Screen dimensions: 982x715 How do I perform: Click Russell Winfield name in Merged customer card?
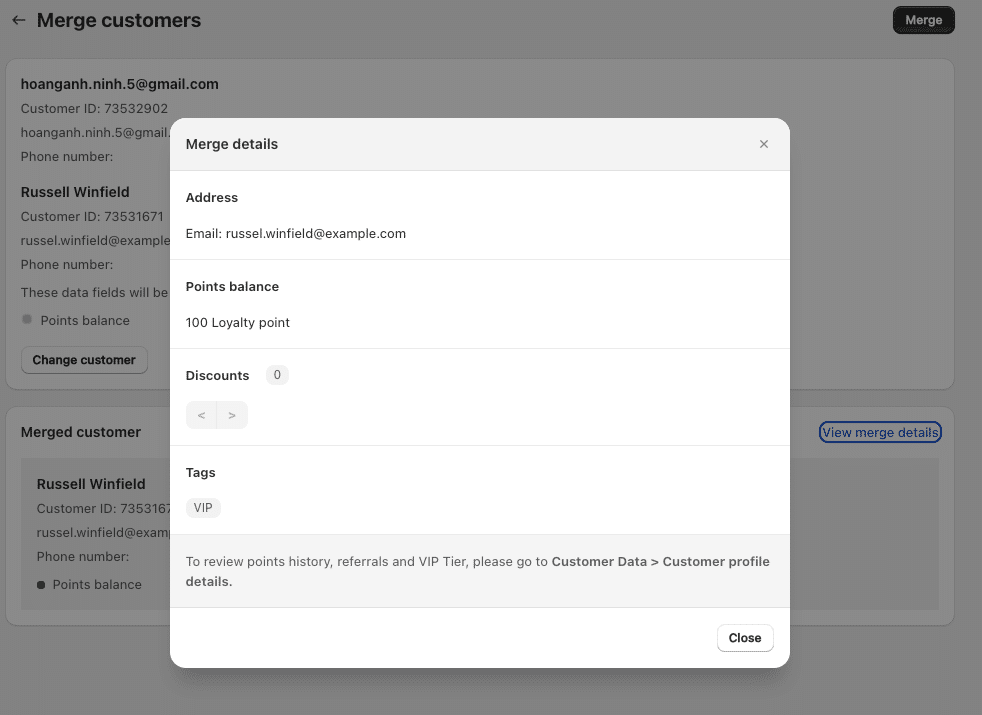click(91, 484)
